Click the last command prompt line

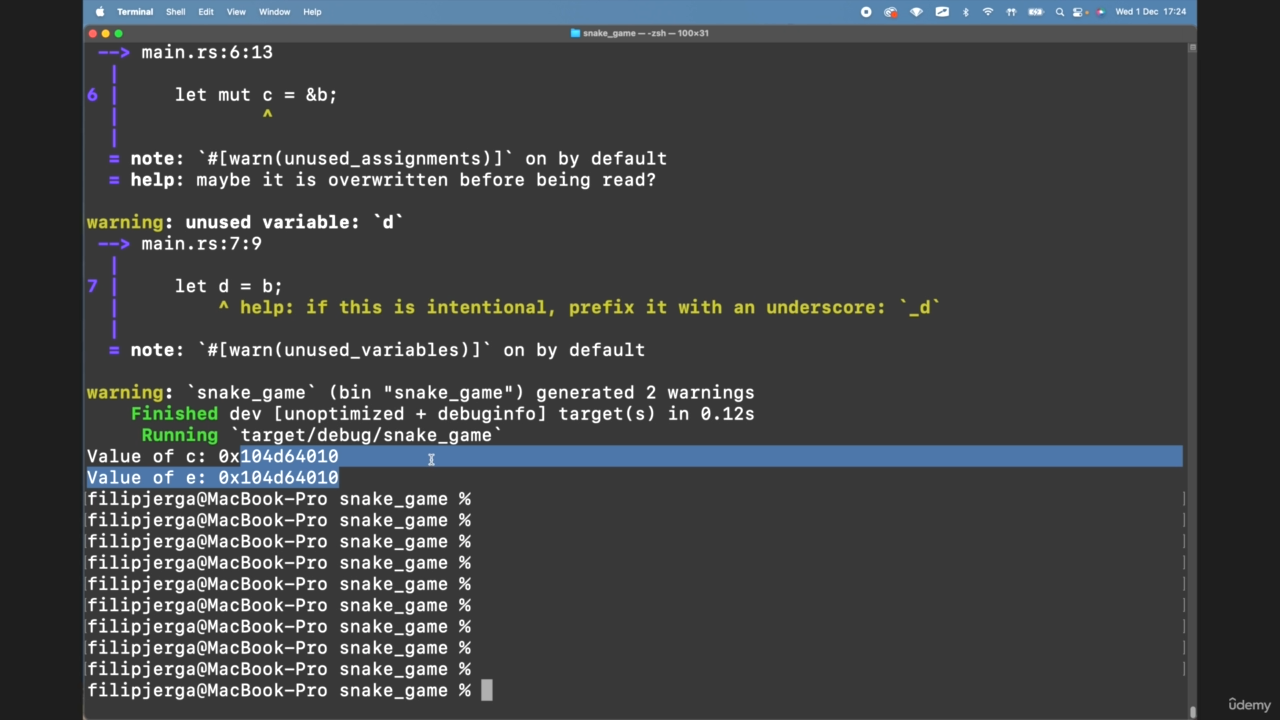[x=280, y=691]
